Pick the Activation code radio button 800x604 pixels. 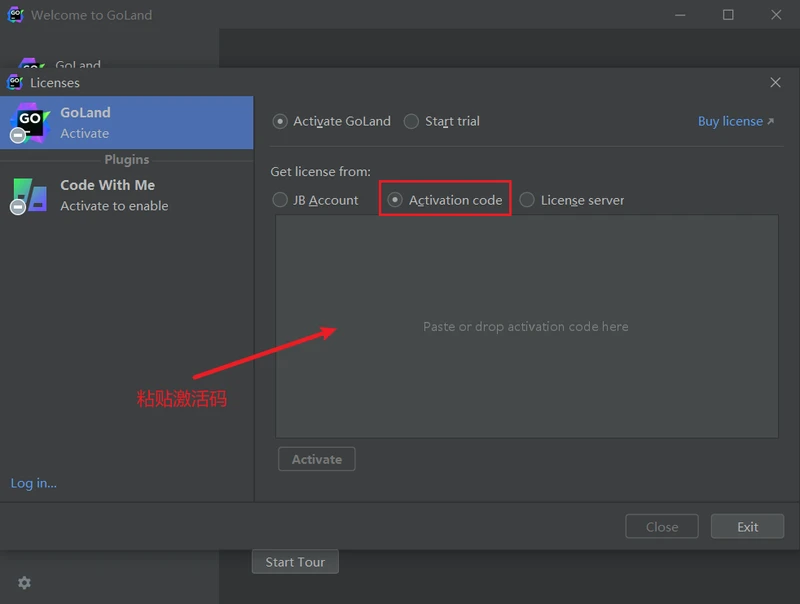[396, 200]
